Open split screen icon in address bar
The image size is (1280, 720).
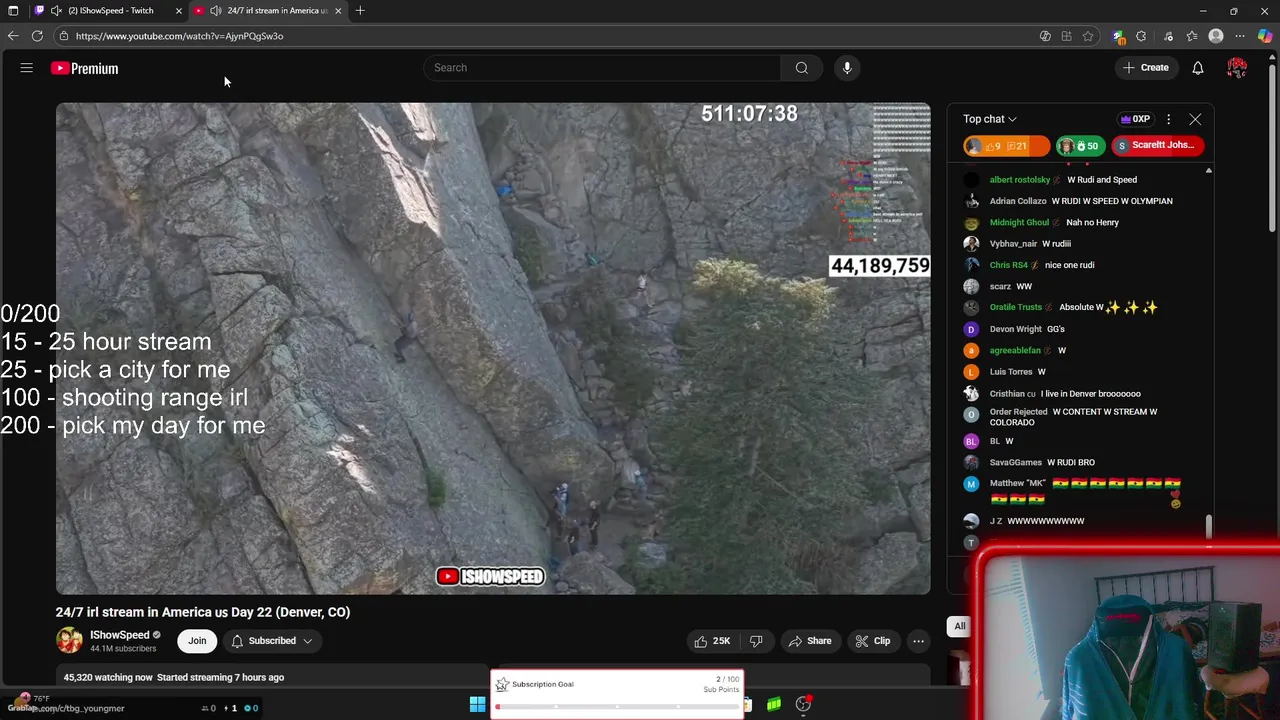pyautogui.click(x=1066, y=36)
